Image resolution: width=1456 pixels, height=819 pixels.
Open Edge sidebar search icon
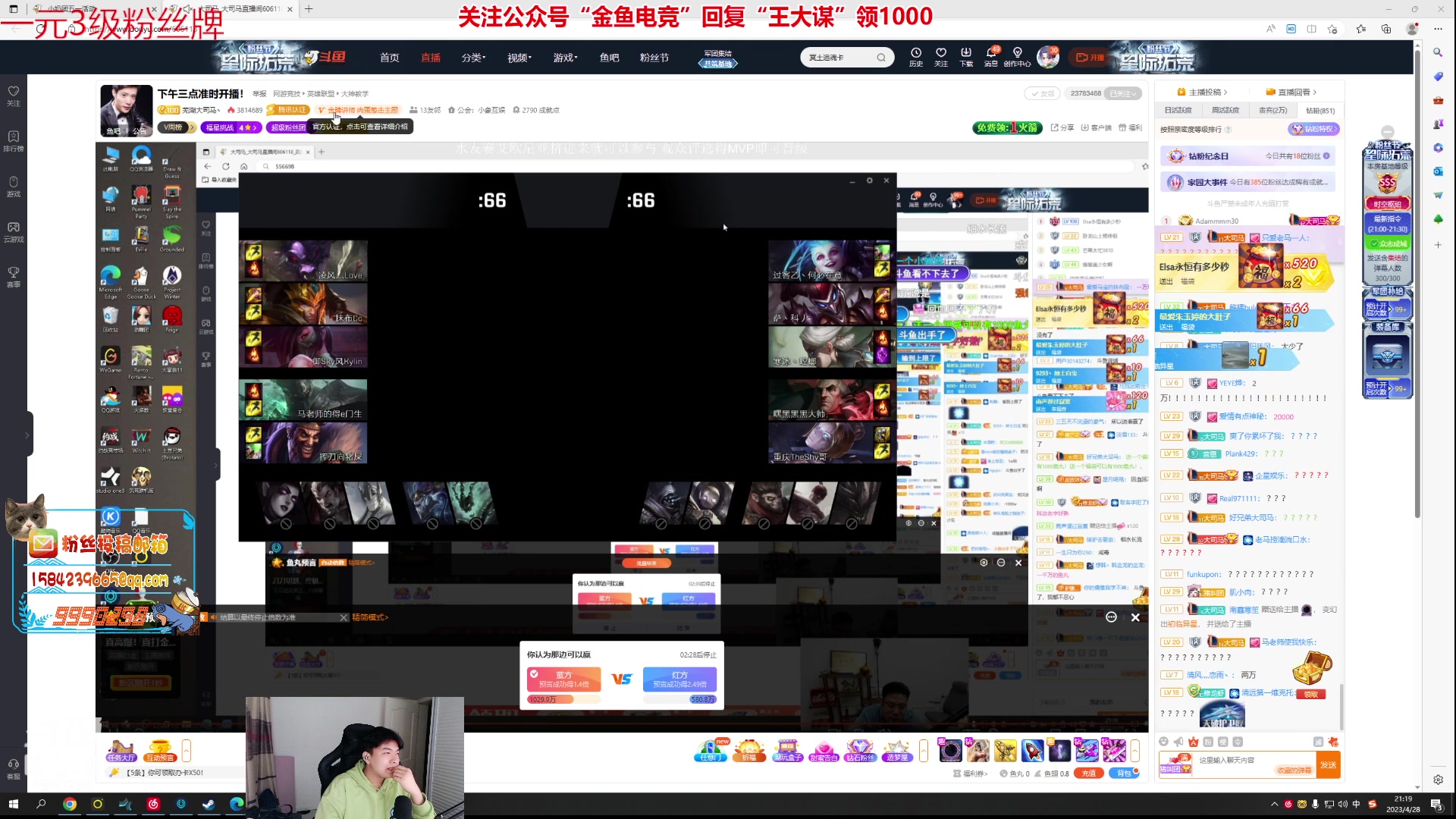(1438, 52)
